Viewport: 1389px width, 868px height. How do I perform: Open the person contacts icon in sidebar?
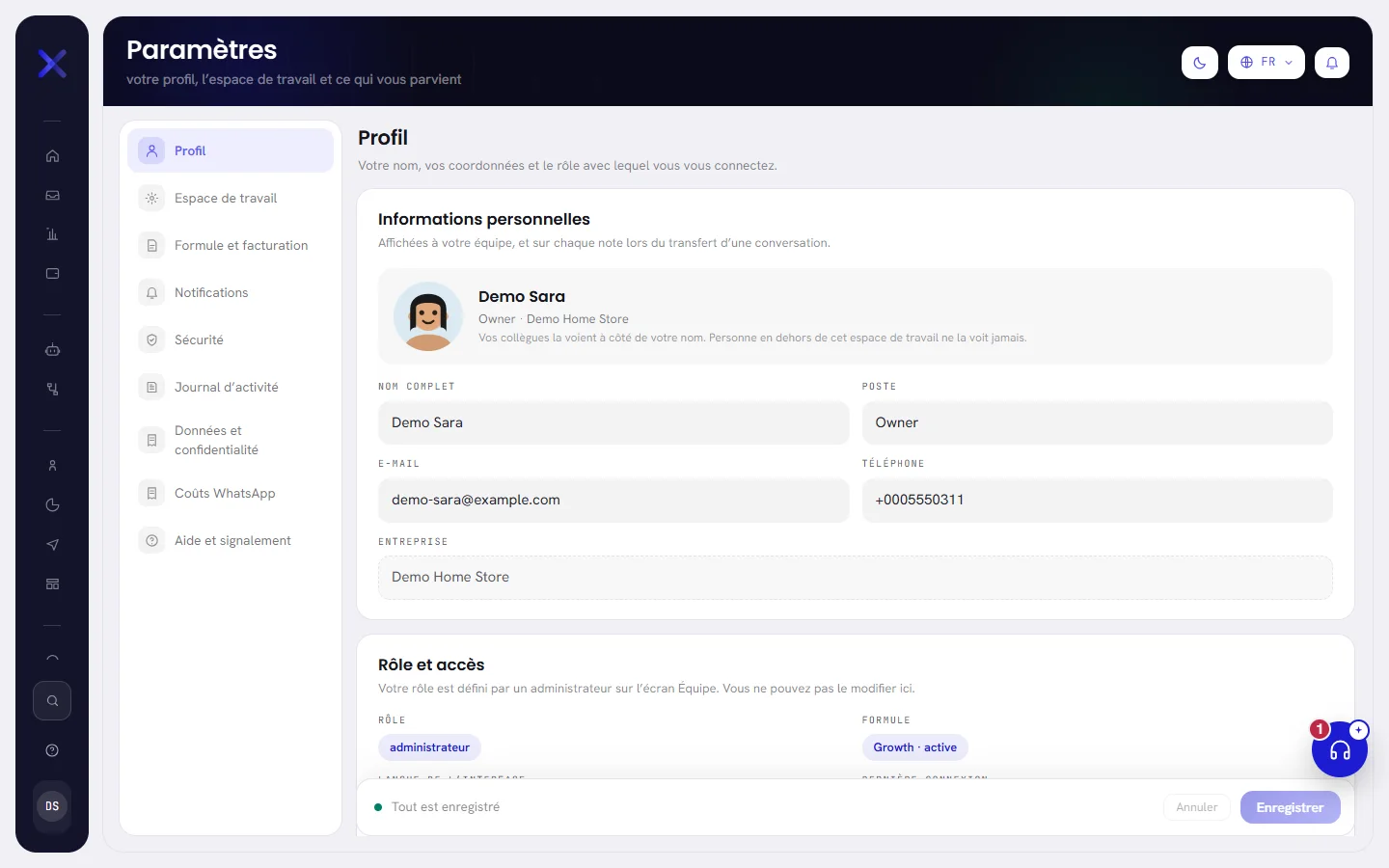(52, 466)
